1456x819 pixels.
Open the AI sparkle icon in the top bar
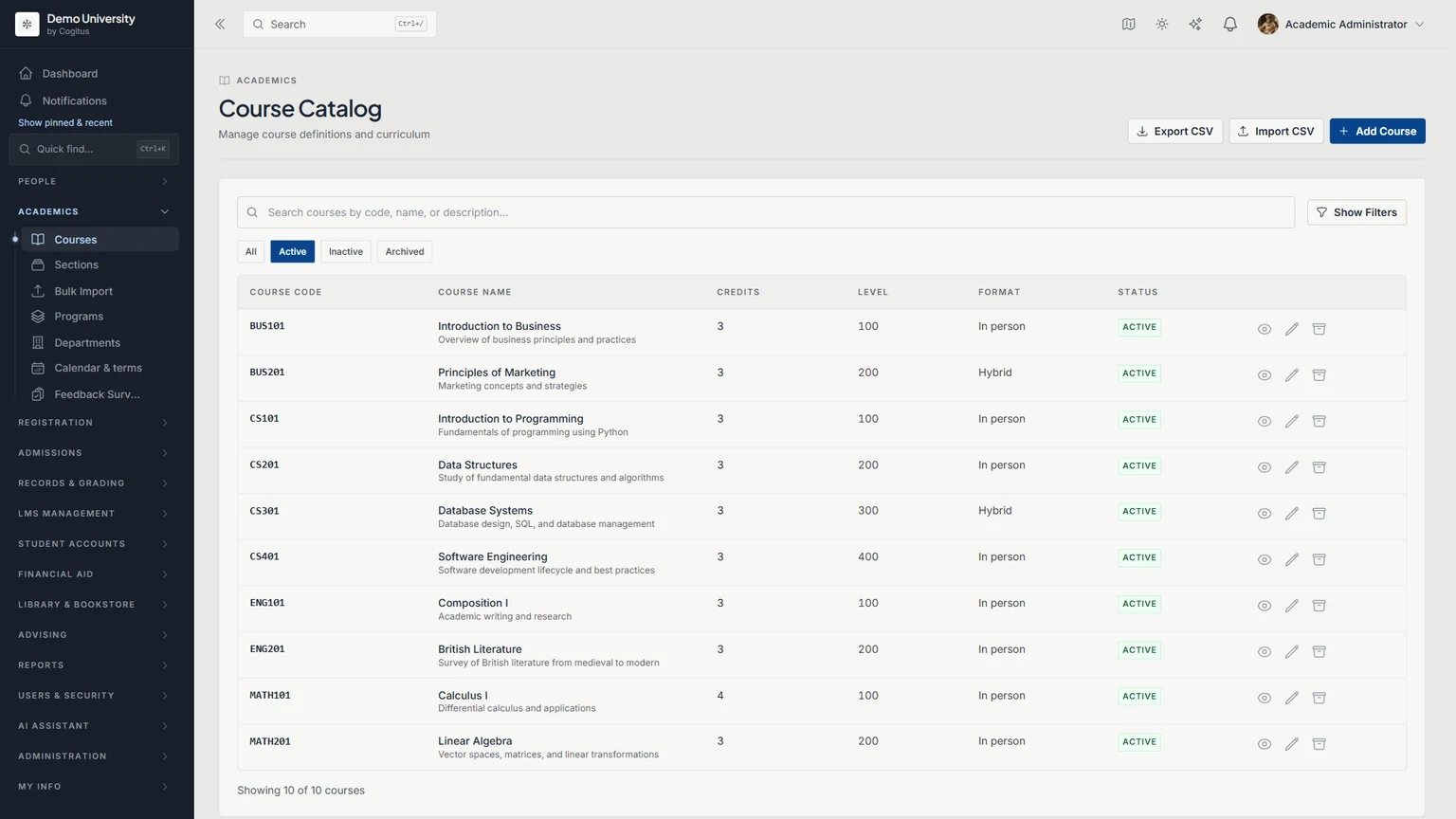click(1195, 25)
